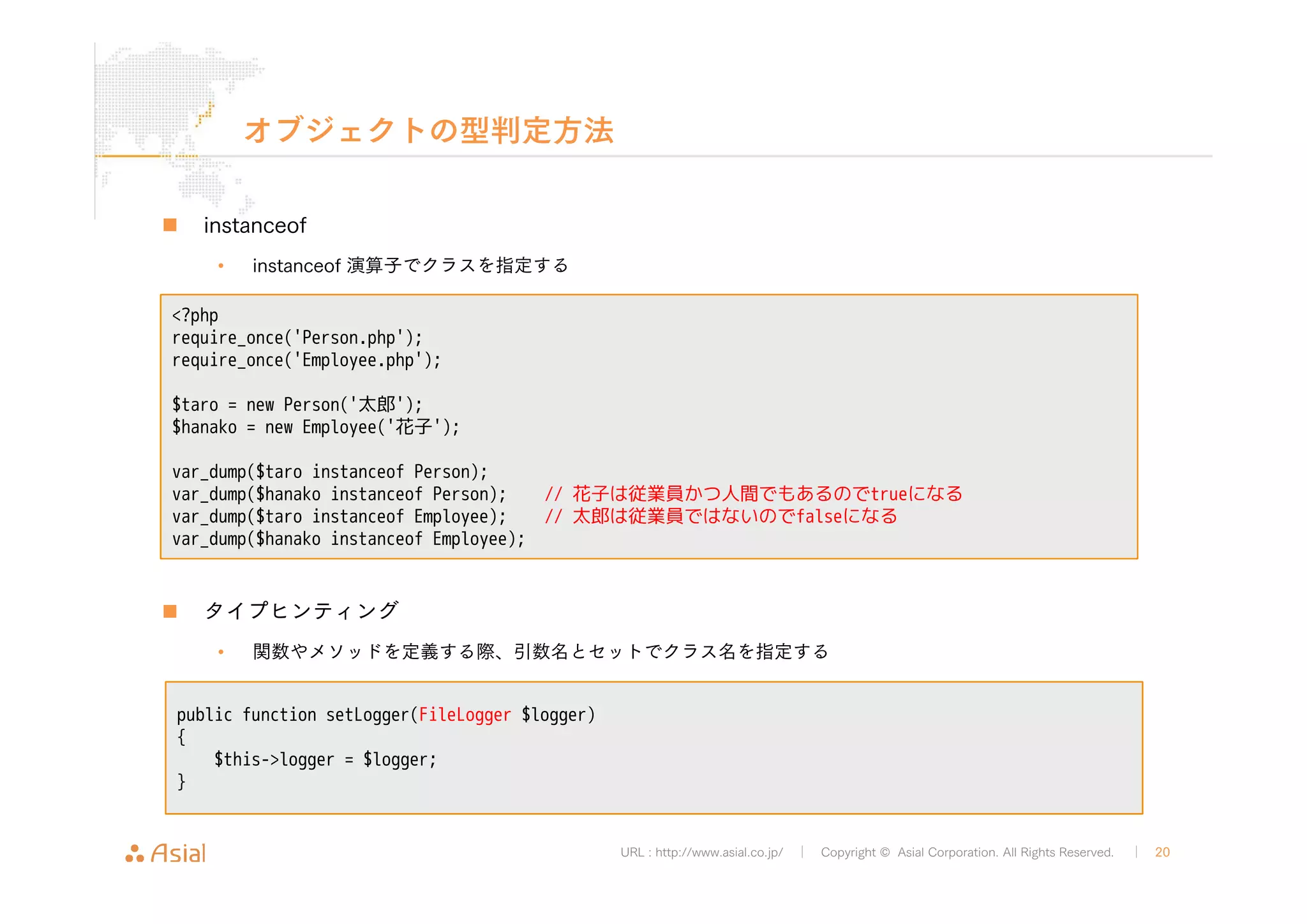Viewport: 1307px width, 924px height.
Task: Click the 'instanceof' section heading
Action: (255, 225)
